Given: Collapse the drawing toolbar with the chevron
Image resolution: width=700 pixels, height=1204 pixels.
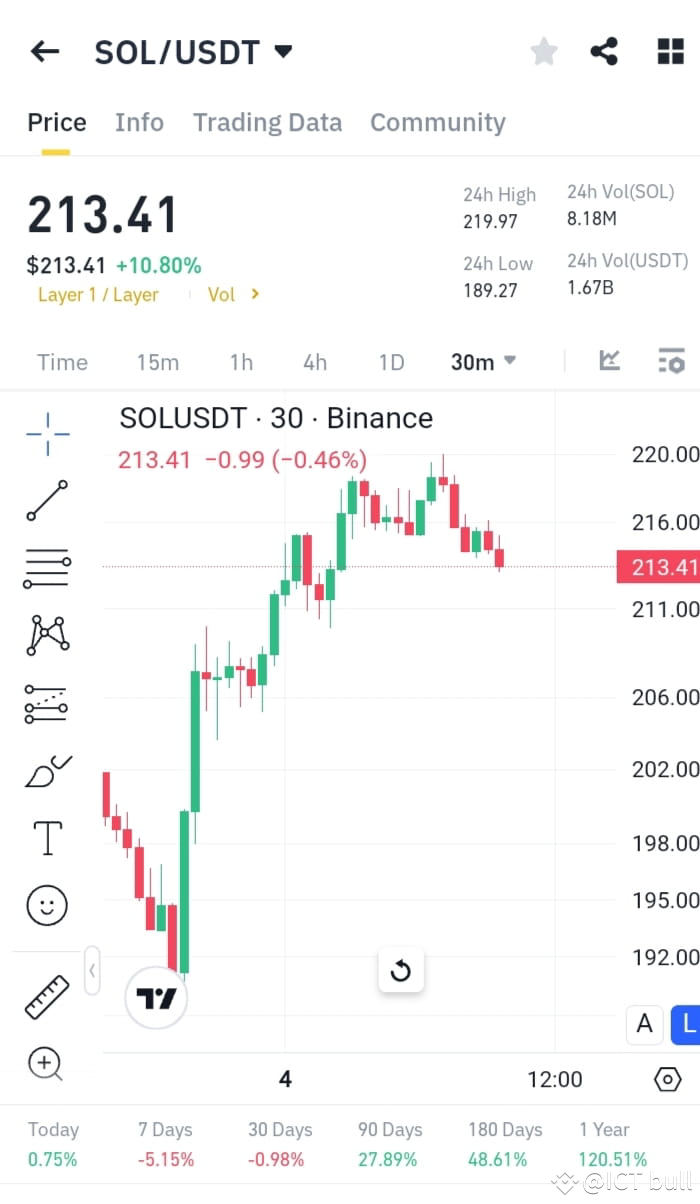Looking at the screenshot, I should (x=92, y=970).
